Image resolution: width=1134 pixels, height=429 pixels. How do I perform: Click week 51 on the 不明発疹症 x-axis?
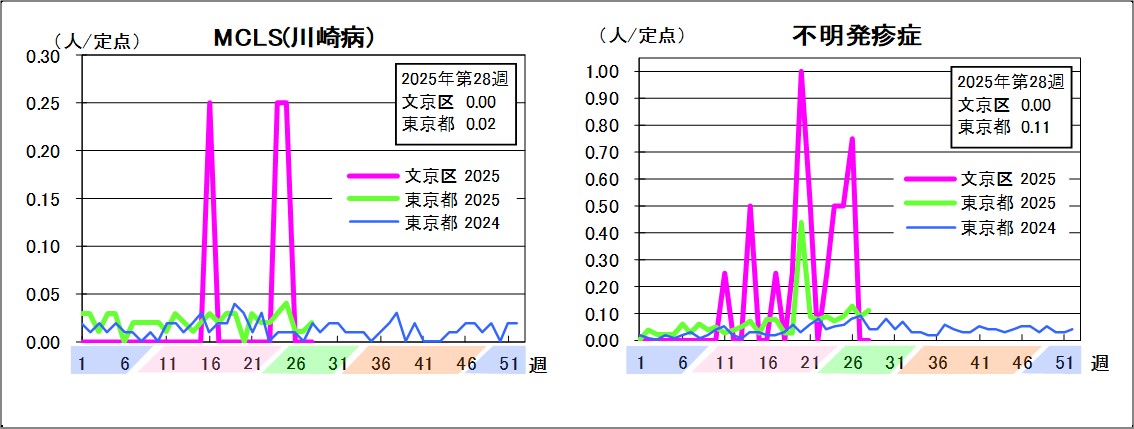pyautogui.click(x=1066, y=363)
